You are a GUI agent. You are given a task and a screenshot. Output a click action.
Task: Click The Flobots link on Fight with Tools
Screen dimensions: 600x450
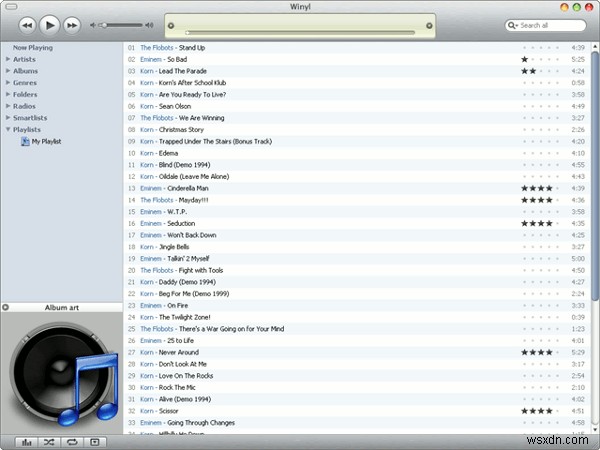157,270
